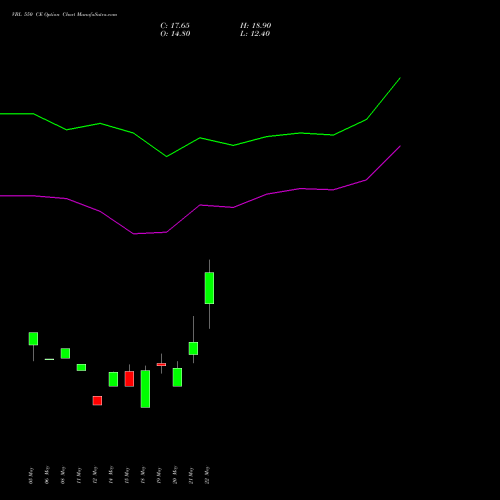Click the tall green candle for 22 May

click(209, 288)
